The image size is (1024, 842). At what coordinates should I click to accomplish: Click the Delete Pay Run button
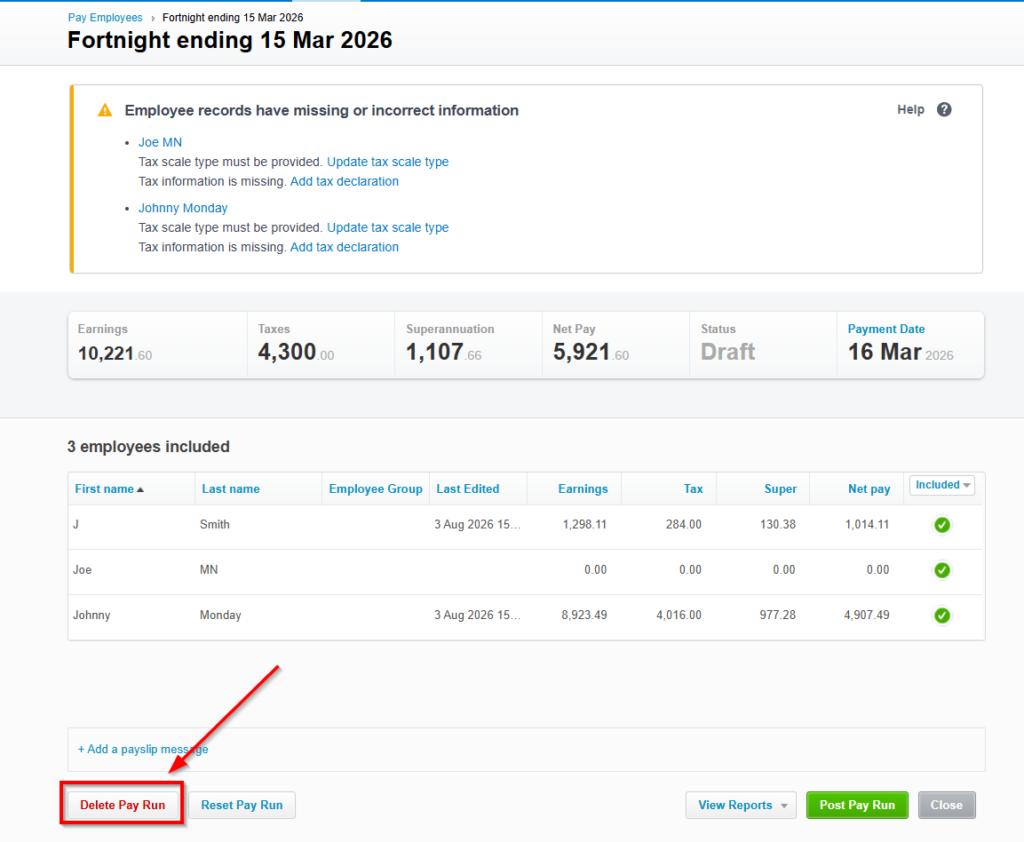(x=122, y=805)
